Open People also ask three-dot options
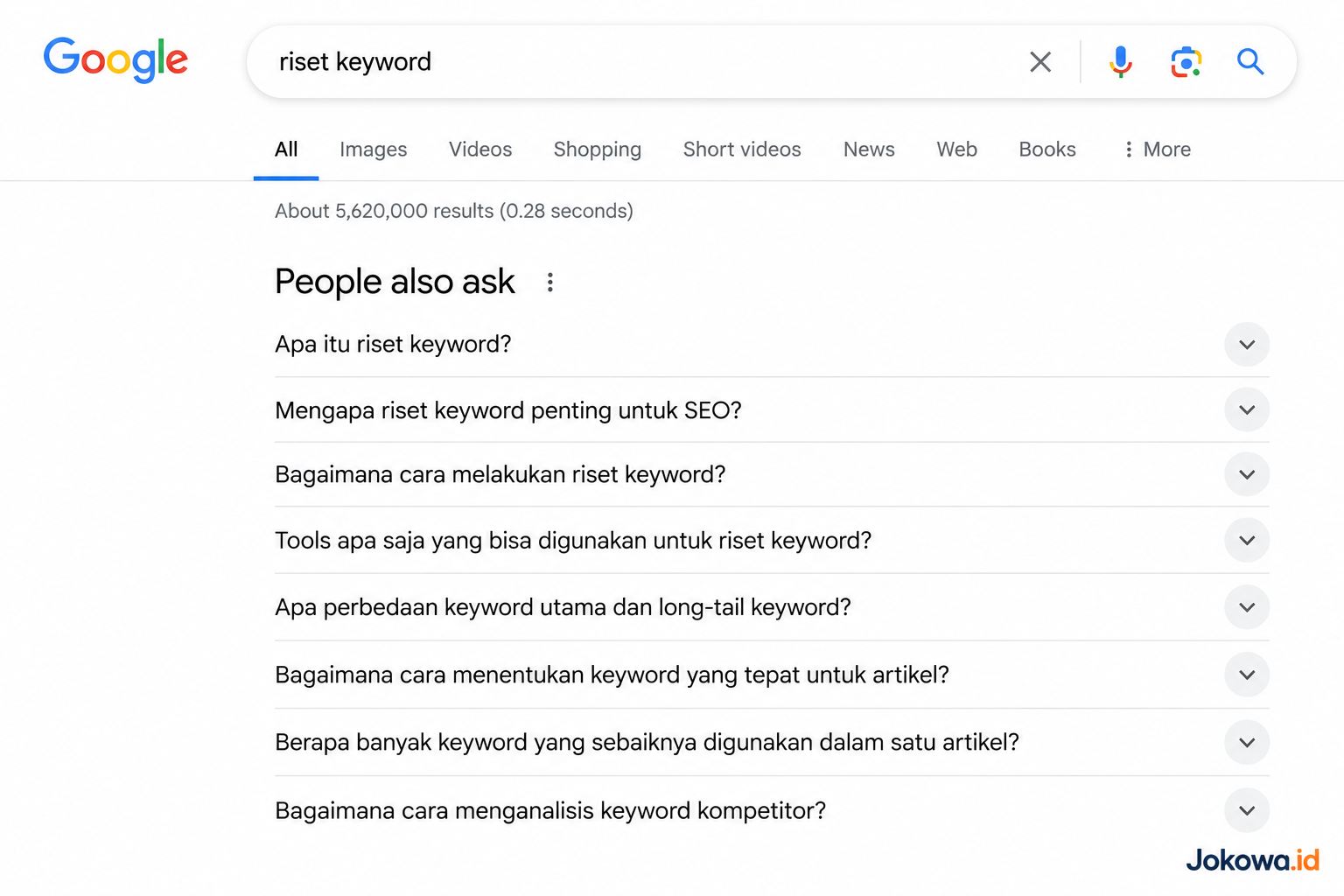Image resolution: width=1344 pixels, height=896 pixels. 549,282
